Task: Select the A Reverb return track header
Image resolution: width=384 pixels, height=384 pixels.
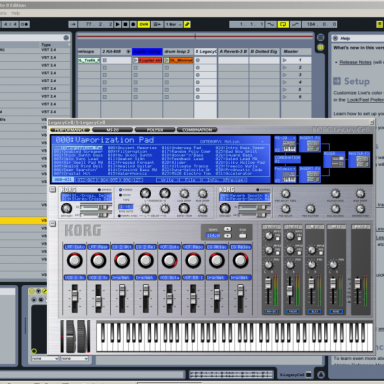Action: pos(233,52)
